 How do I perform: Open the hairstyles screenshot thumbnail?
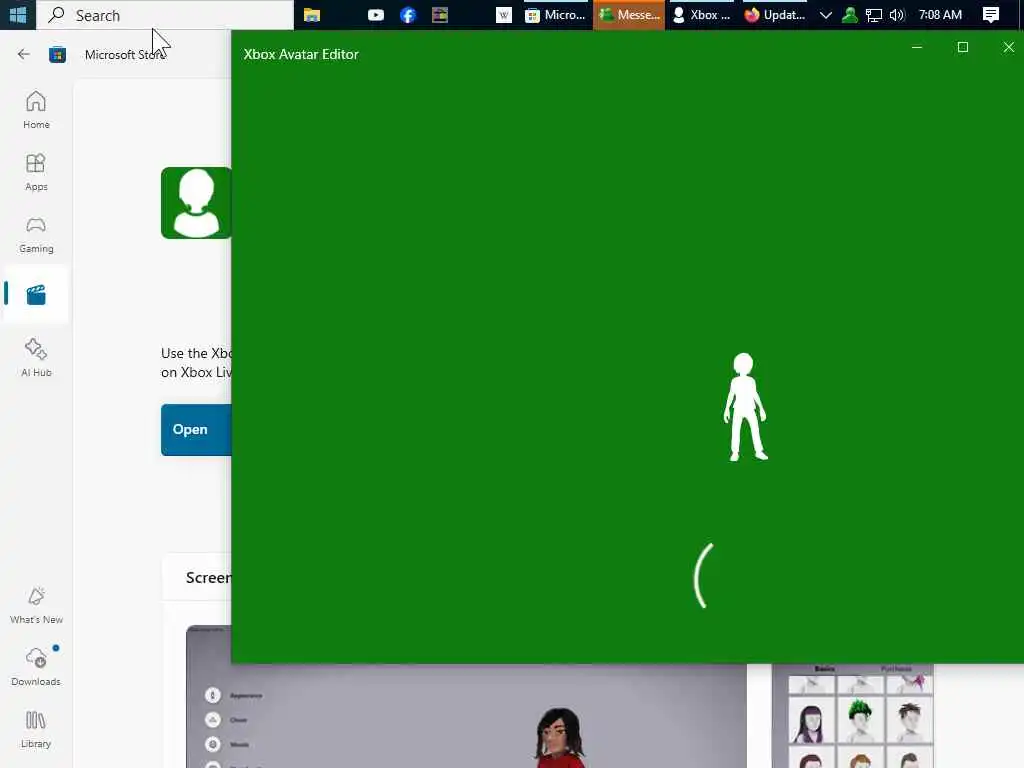853,716
